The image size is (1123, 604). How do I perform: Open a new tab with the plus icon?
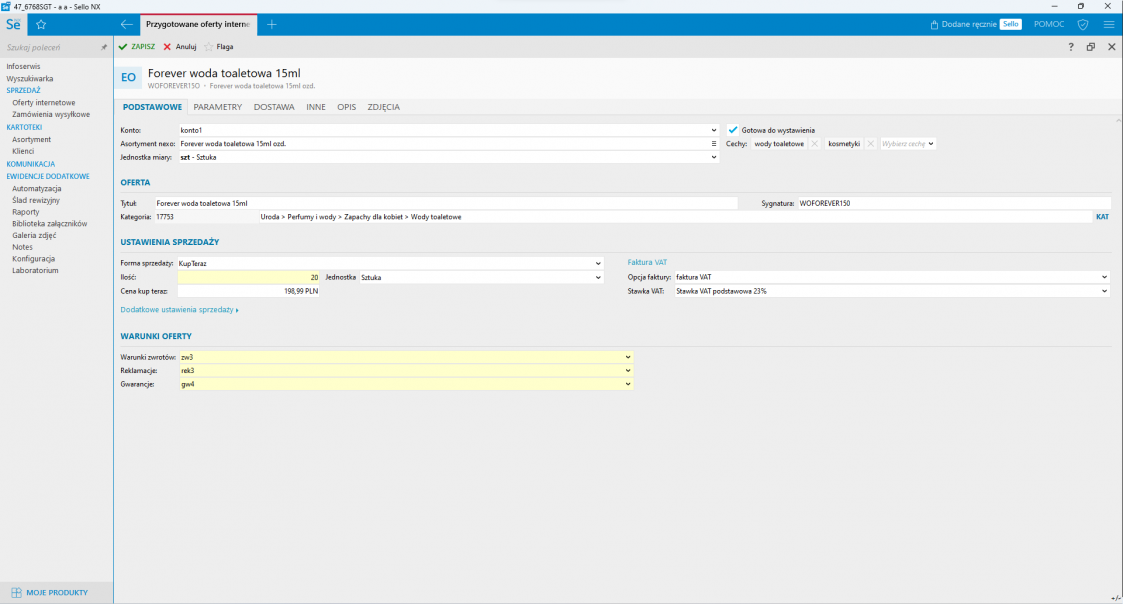[272, 24]
